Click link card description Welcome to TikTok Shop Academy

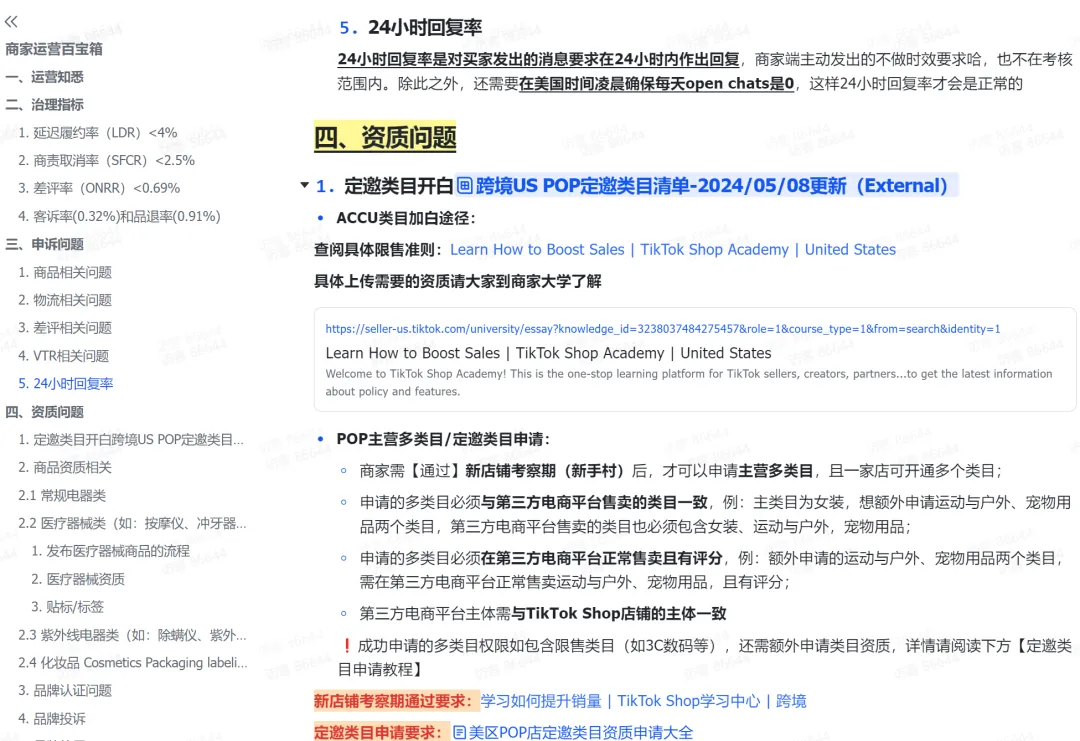click(689, 382)
